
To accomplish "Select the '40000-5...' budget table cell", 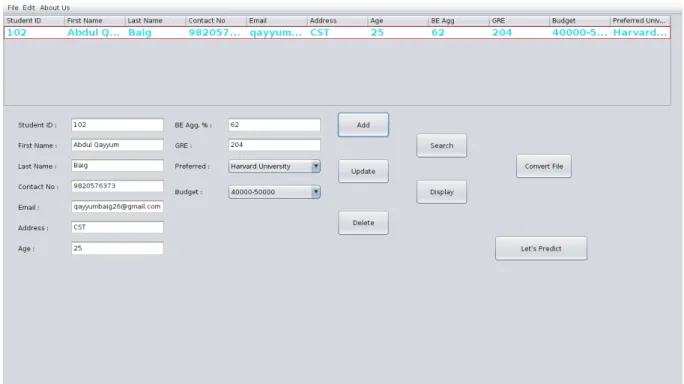I will [x=580, y=33].
